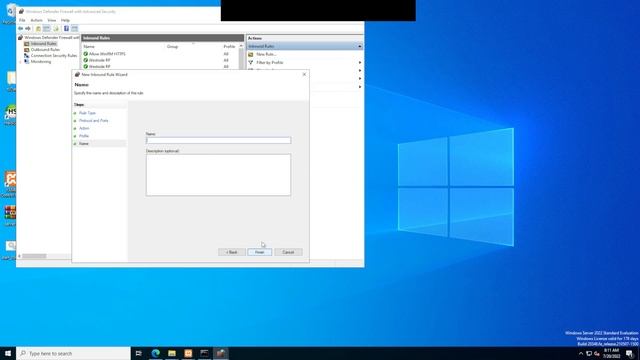Open the View menu
Viewport: 640px width, 360px height.
point(52,20)
